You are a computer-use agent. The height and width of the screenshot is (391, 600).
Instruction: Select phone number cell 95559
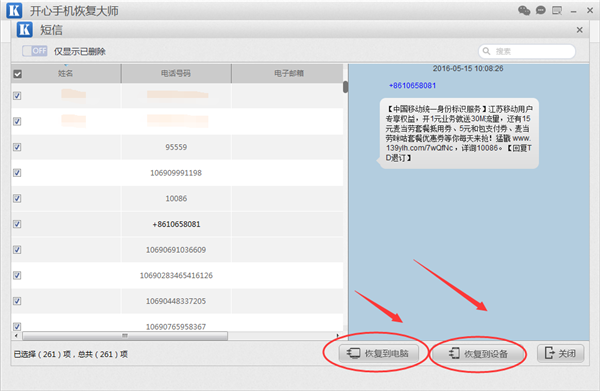tap(176, 147)
